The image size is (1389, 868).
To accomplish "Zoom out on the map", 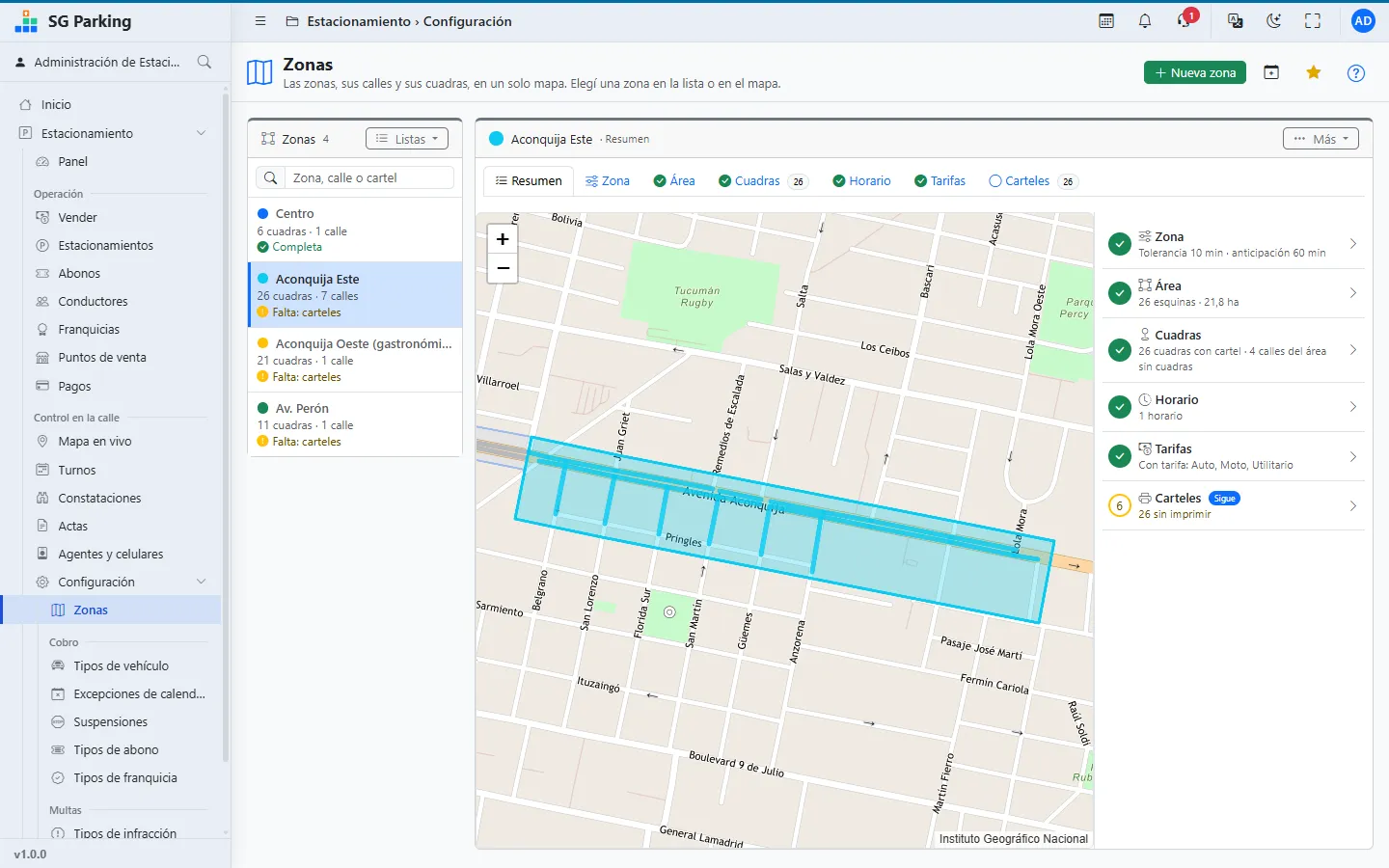I will (x=503, y=268).
